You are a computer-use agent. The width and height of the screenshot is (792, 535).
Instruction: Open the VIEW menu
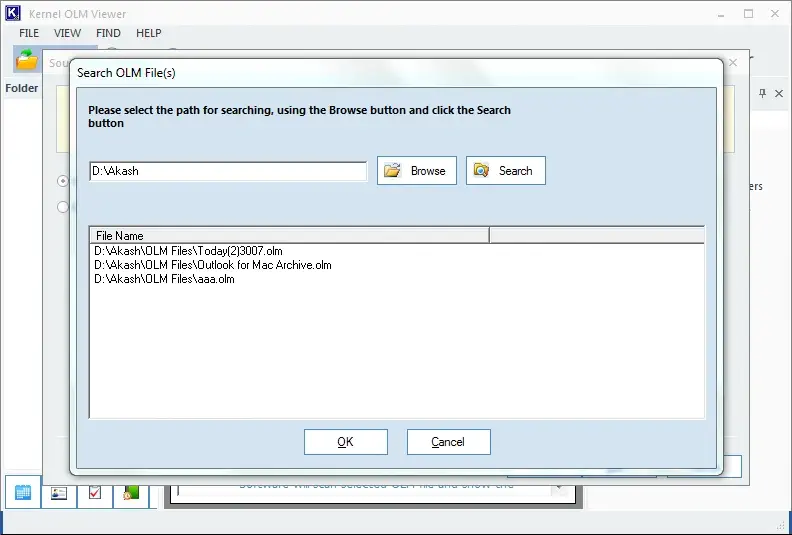pos(67,33)
